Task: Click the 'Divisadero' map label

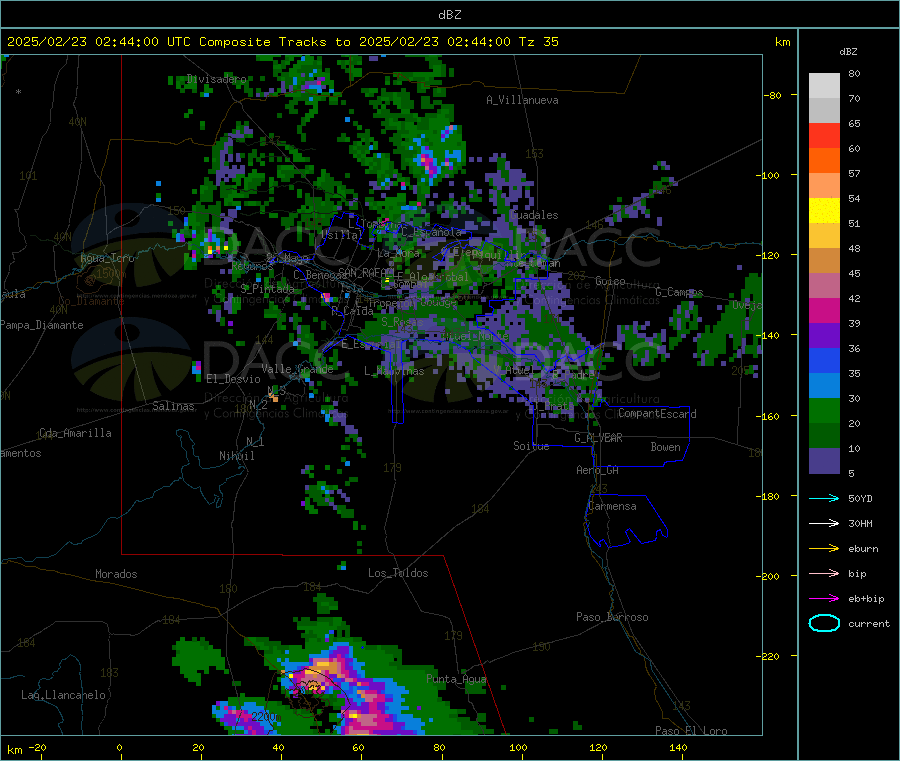Action: tap(216, 79)
